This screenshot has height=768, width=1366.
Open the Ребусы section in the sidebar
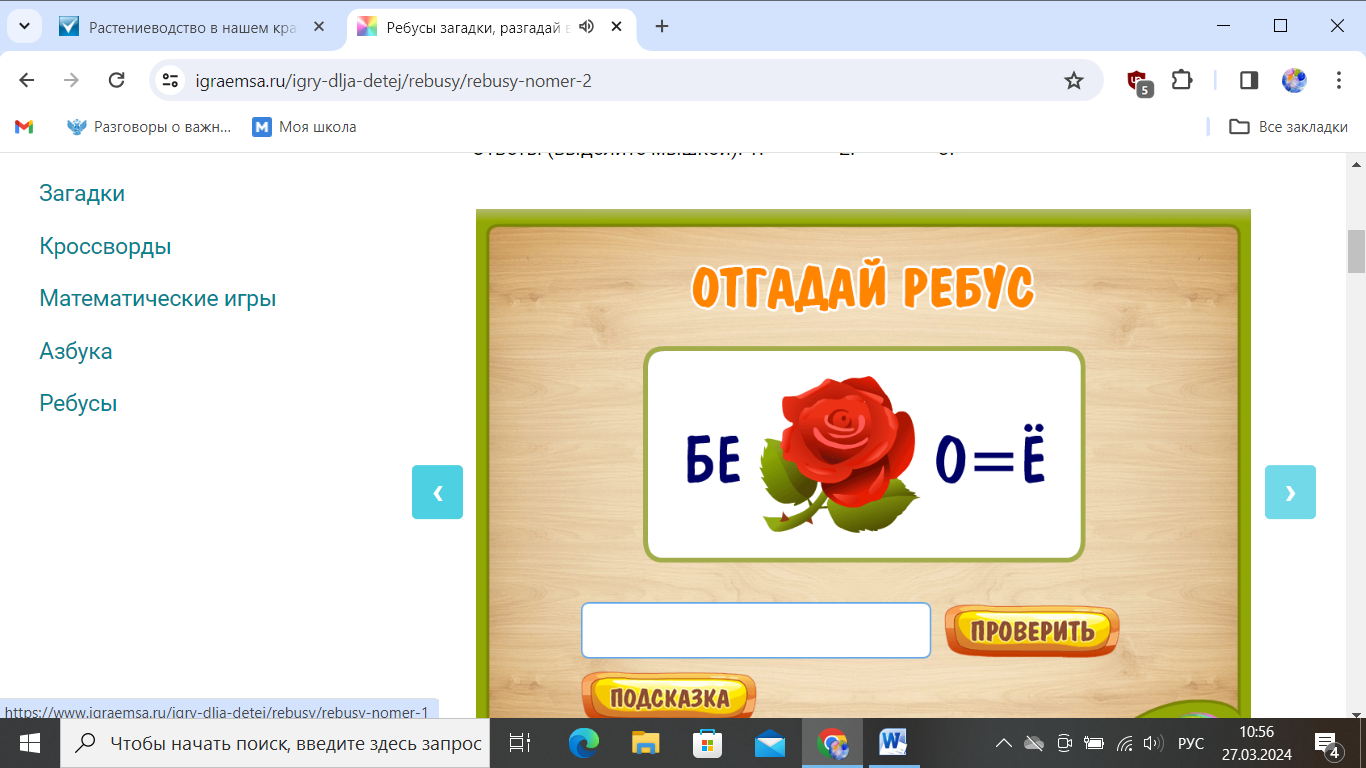click(x=78, y=403)
